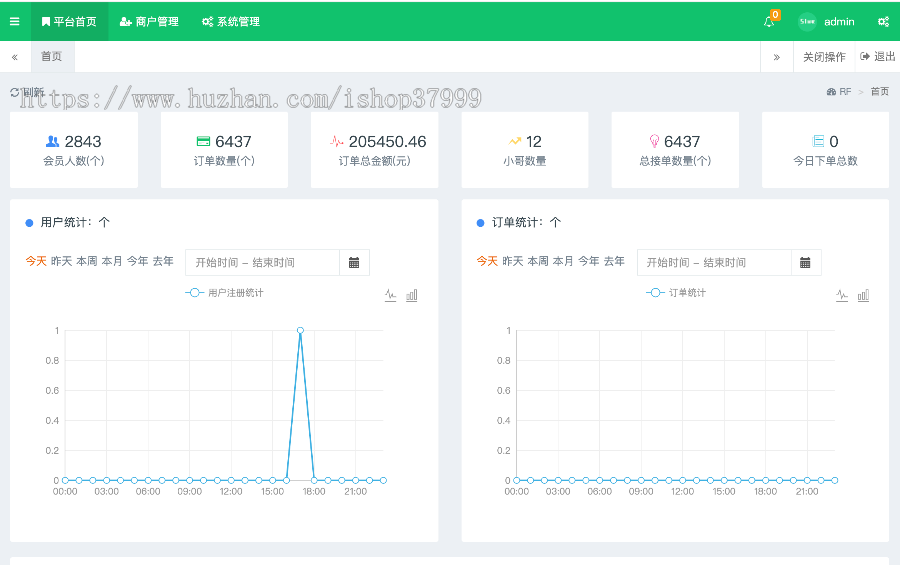Select 今天 in 用户统计 filters
This screenshot has height=565, width=900.
36,261
